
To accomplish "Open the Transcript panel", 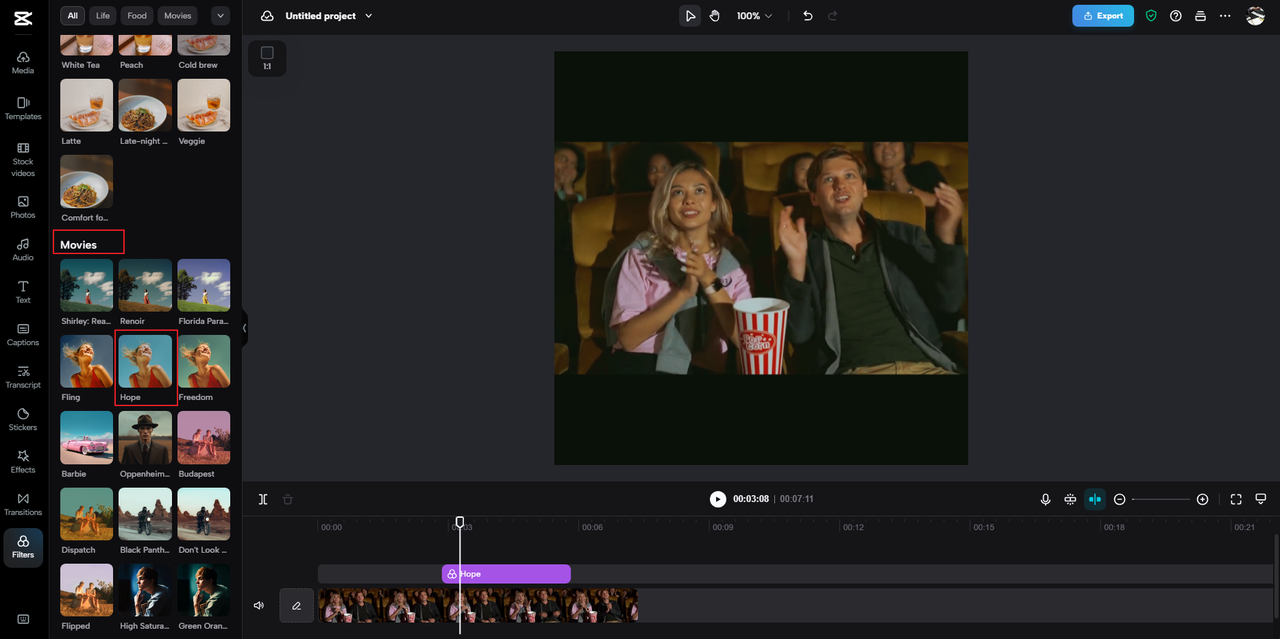I will click(23, 377).
